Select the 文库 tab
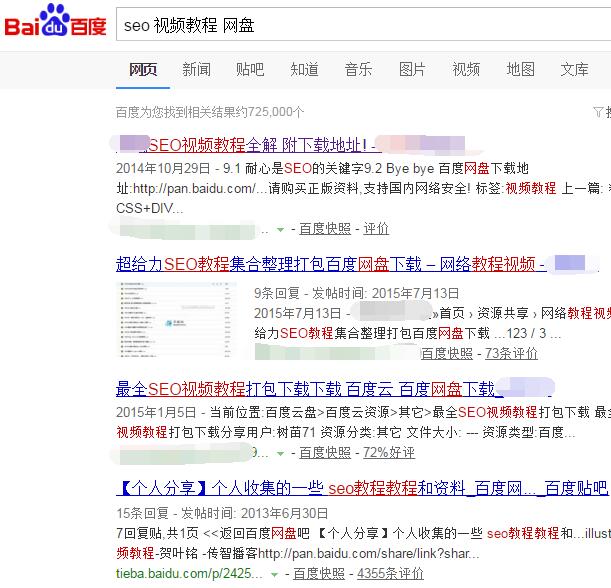The height and width of the screenshot is (588, 611). [574, 69]
